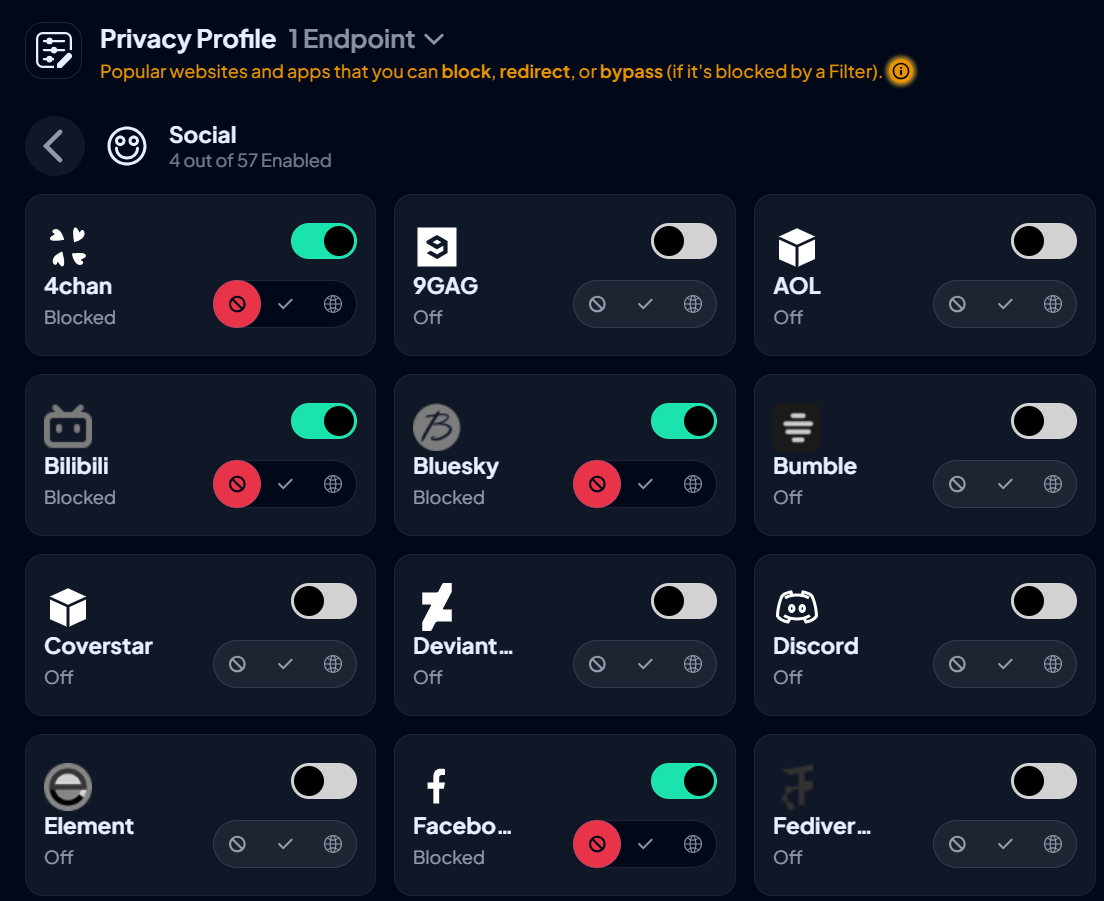Turn on the Discord toggle

(1044, 601)
